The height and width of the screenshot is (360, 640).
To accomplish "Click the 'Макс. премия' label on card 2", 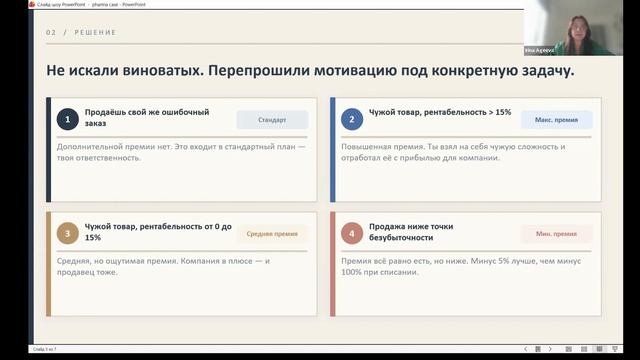I will pyautogui.click(x=556, y=120).
